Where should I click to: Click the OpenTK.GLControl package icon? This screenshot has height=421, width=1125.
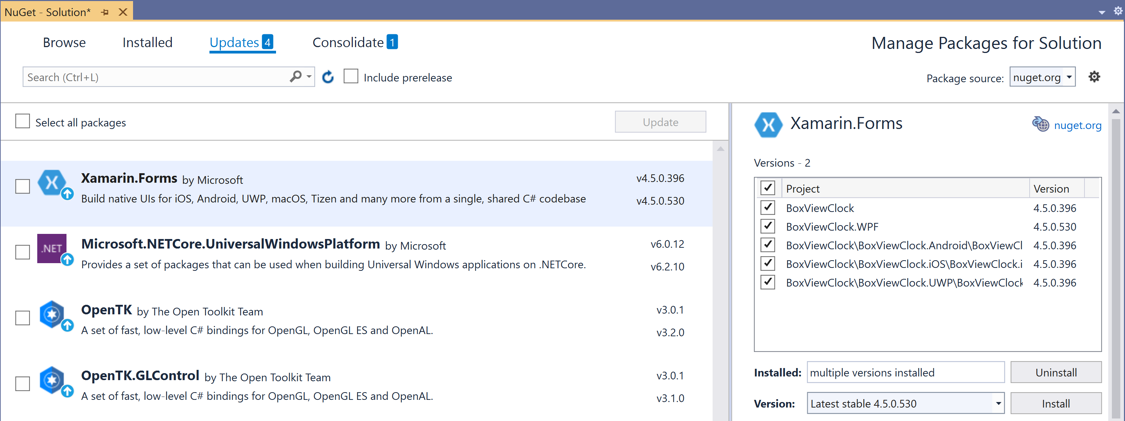[52, 380]
